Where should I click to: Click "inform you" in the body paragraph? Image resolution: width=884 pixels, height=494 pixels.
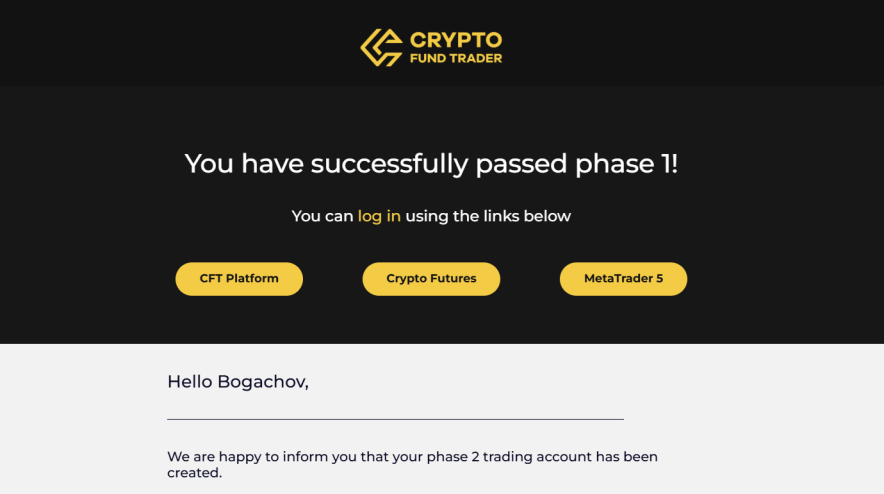coord(318,457)
